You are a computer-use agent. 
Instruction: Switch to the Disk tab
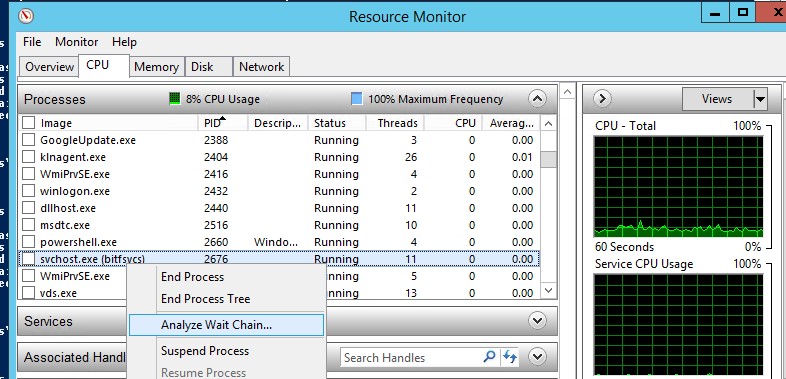209,67
